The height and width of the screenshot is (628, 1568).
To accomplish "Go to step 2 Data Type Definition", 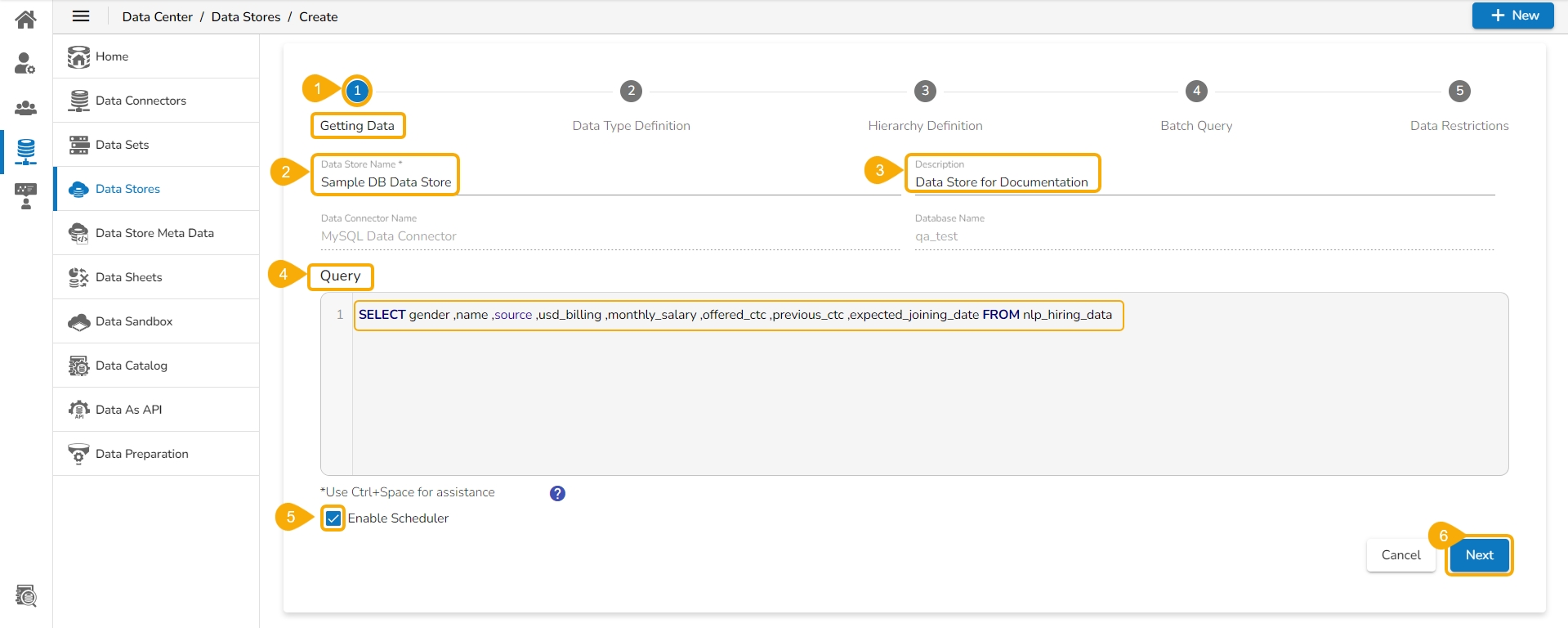I will pos(631,92).
